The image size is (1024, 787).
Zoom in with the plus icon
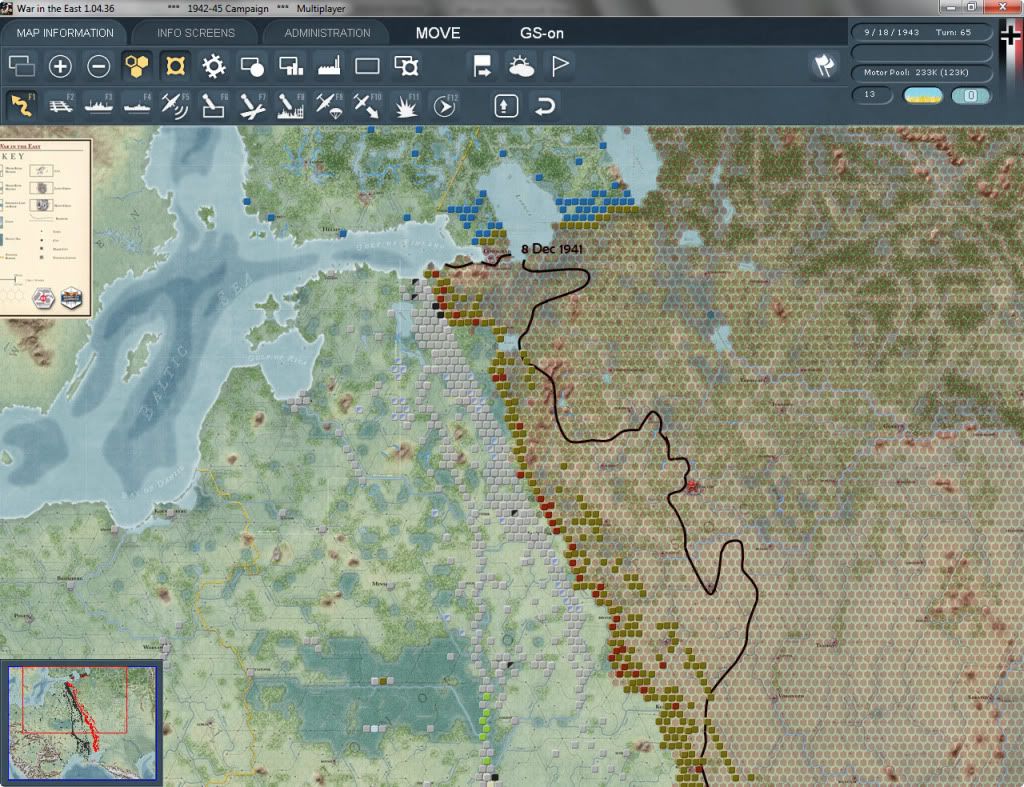[60, 66]
